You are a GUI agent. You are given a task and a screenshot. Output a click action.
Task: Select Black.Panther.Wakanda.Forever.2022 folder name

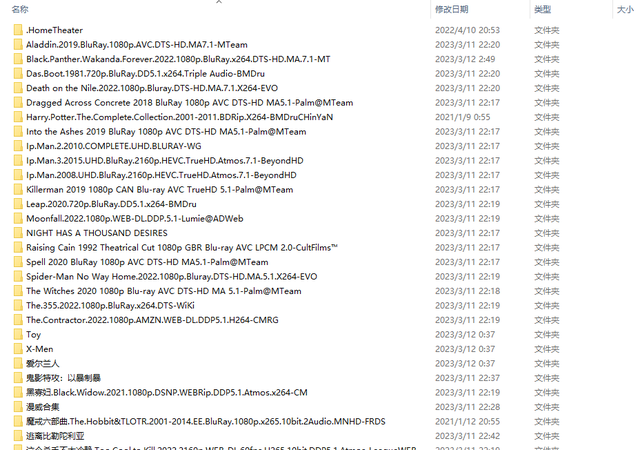[178, 59]
